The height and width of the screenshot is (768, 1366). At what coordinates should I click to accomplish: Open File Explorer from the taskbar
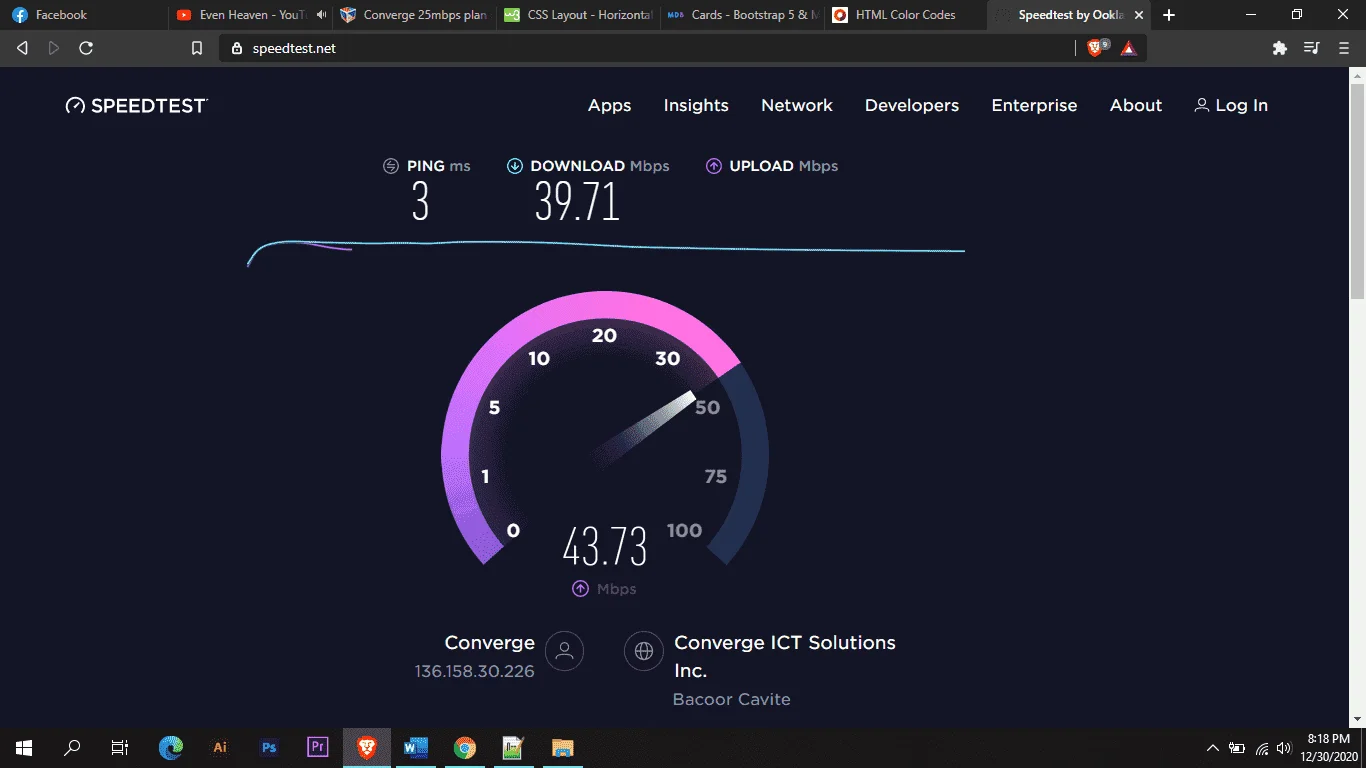click(x=563, y=747)
